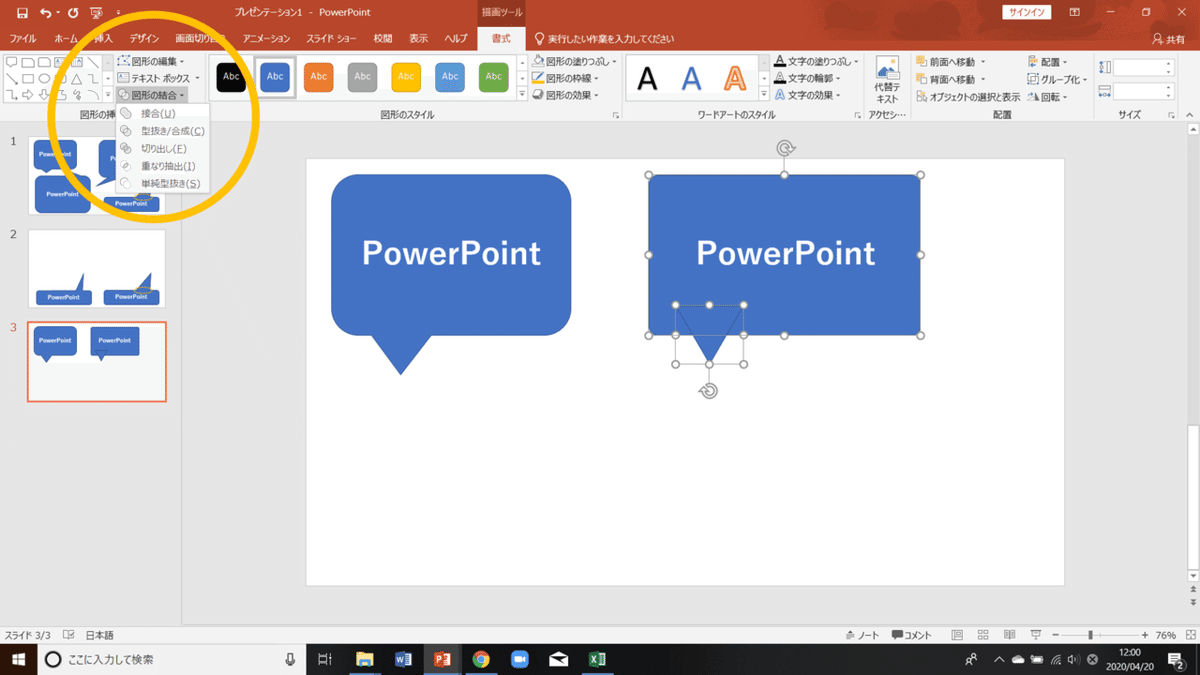This screenshot has height=675, width=1200.
Task: Apply the green Abc shape style
Action: (x=494, y=77)
